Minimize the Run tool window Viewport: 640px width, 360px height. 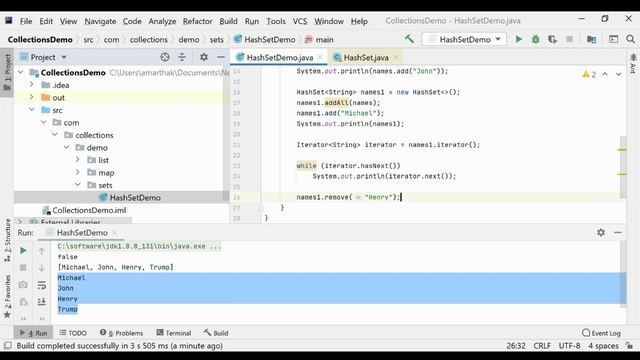[x=618, y=232]
